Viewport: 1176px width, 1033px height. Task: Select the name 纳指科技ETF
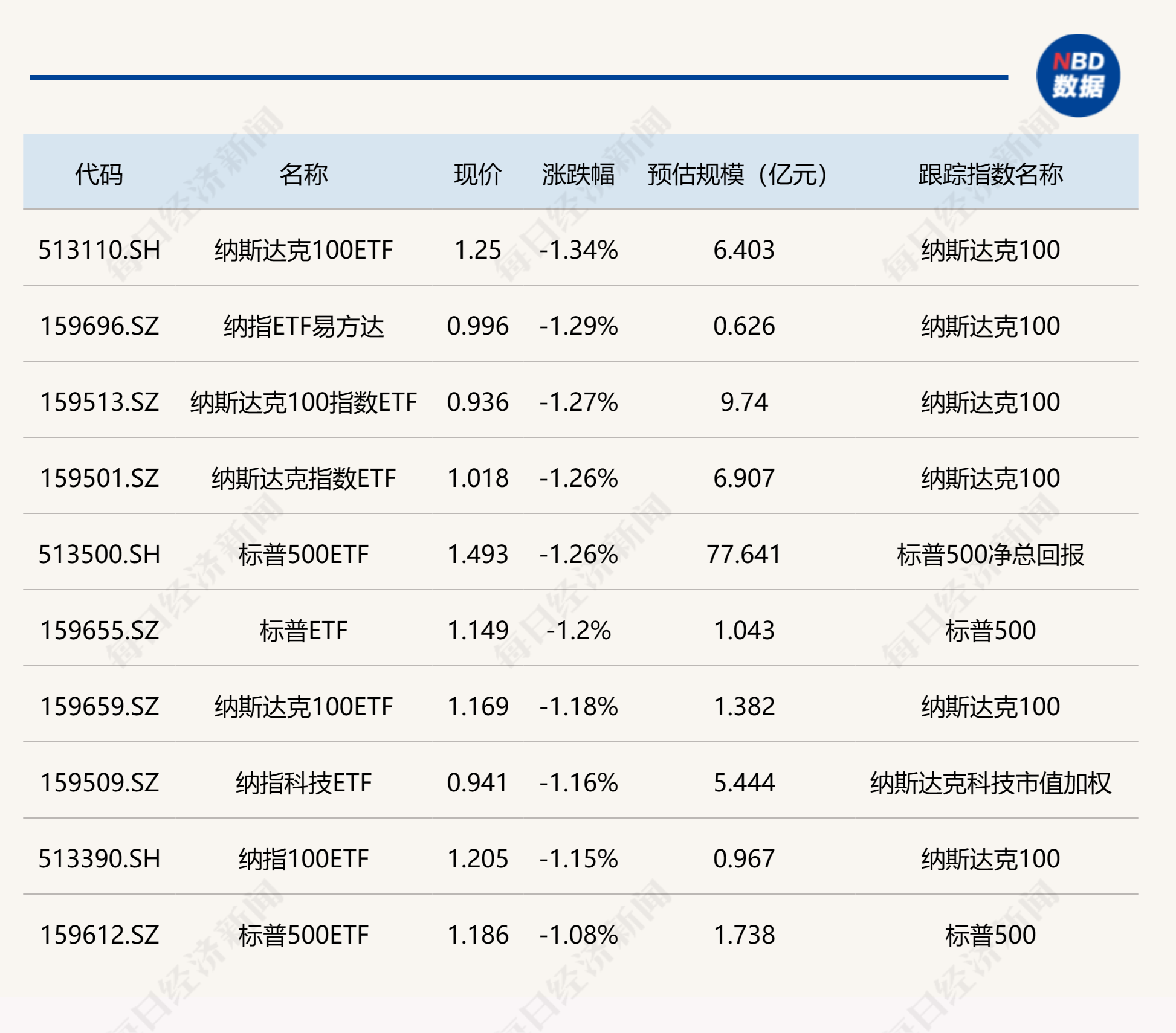pyautogui.click(x=303, y=783)
